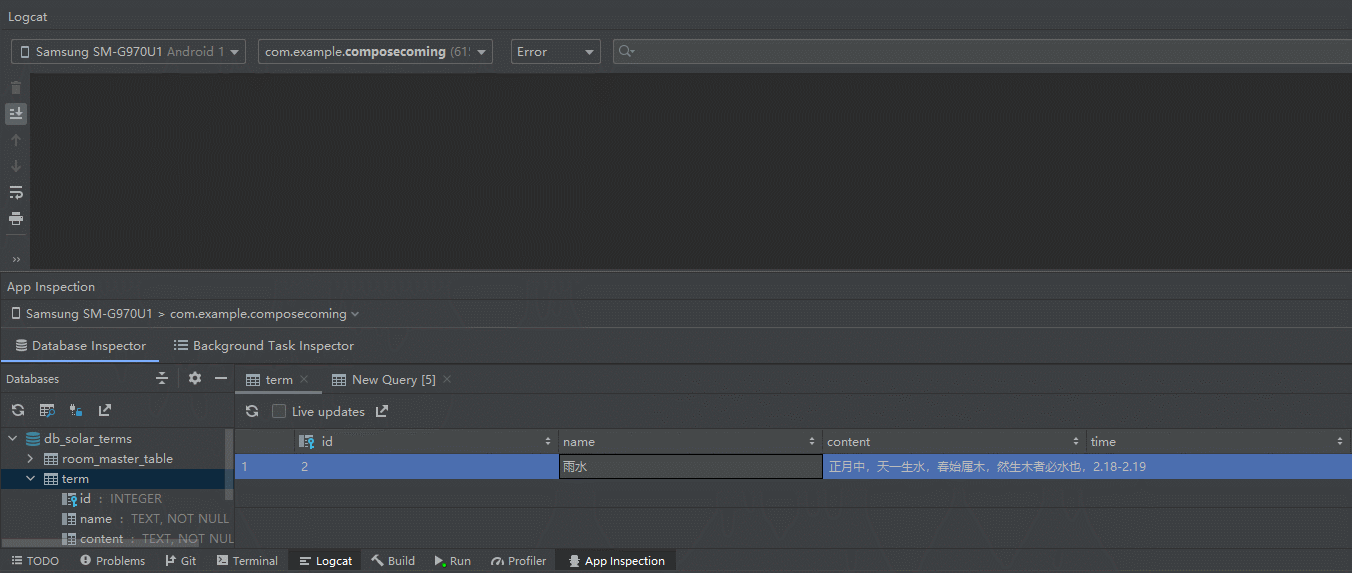The image size is (1352, 573).
Task: Open the Logcat search history magnifier
Action: [x=626, y=52]
